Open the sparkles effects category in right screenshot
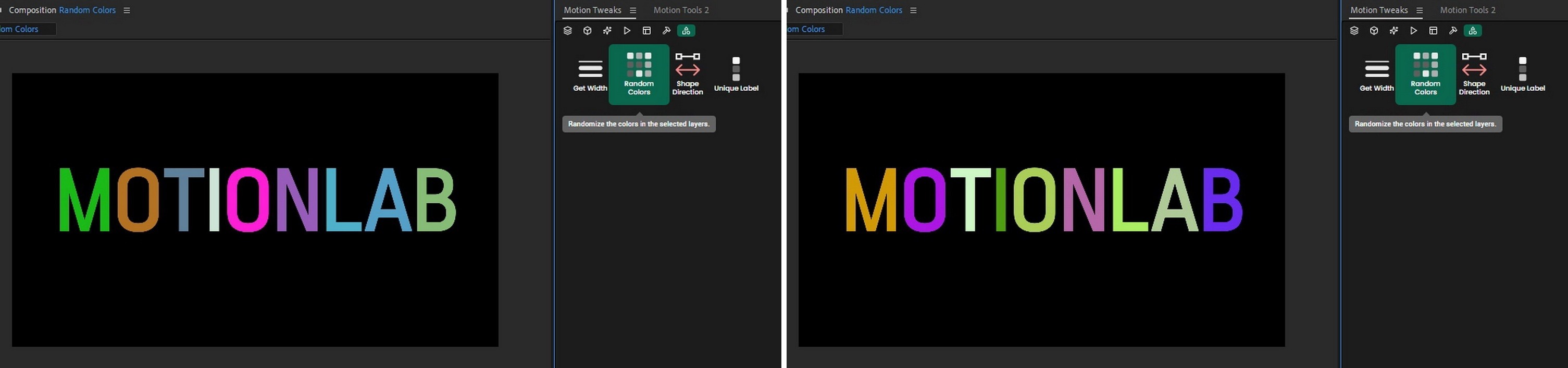Viewport: 1568px width, 368px height. pos(1393,30)
